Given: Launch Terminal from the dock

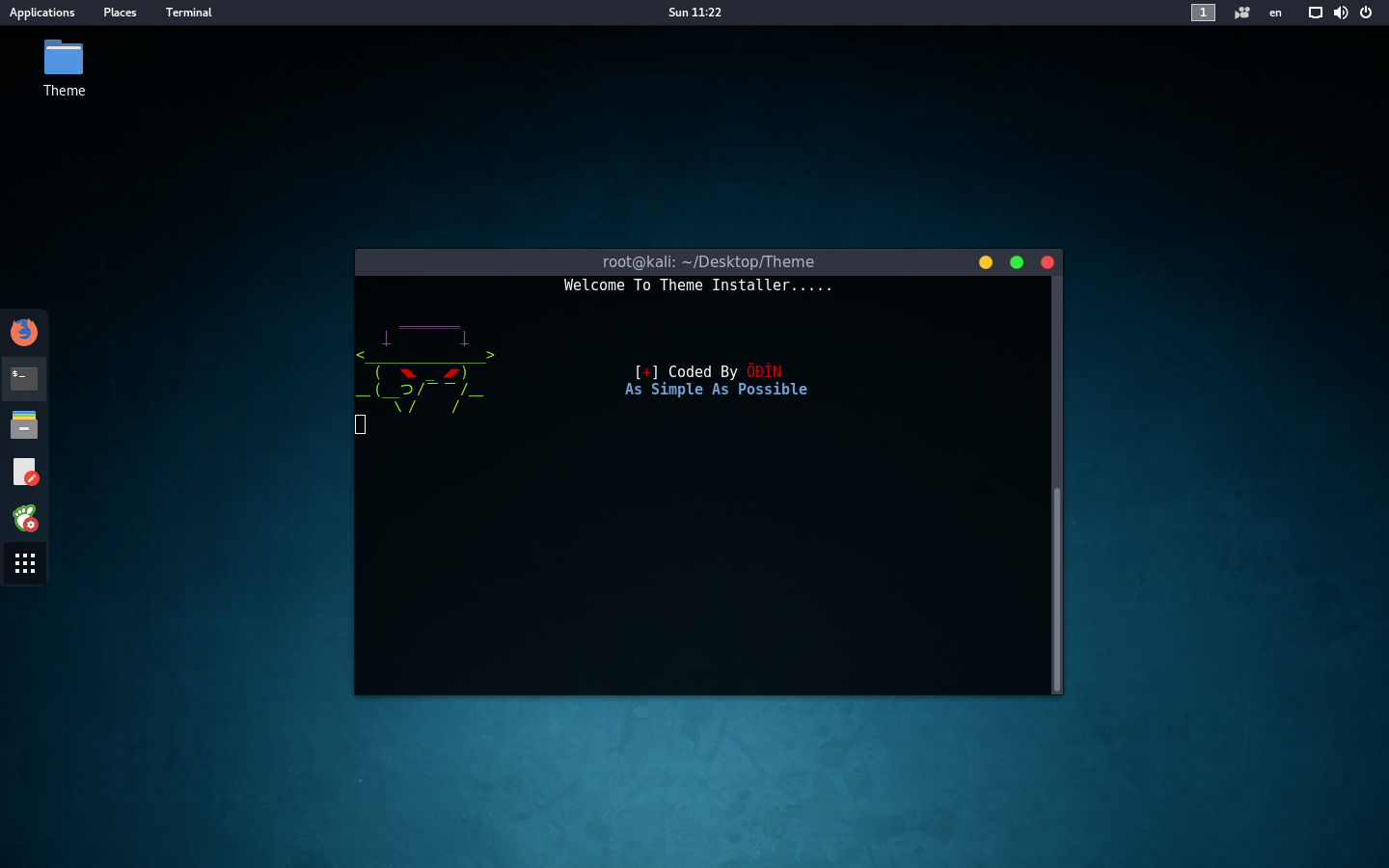Looking at the screenshot, I should (x=24, y=378).
